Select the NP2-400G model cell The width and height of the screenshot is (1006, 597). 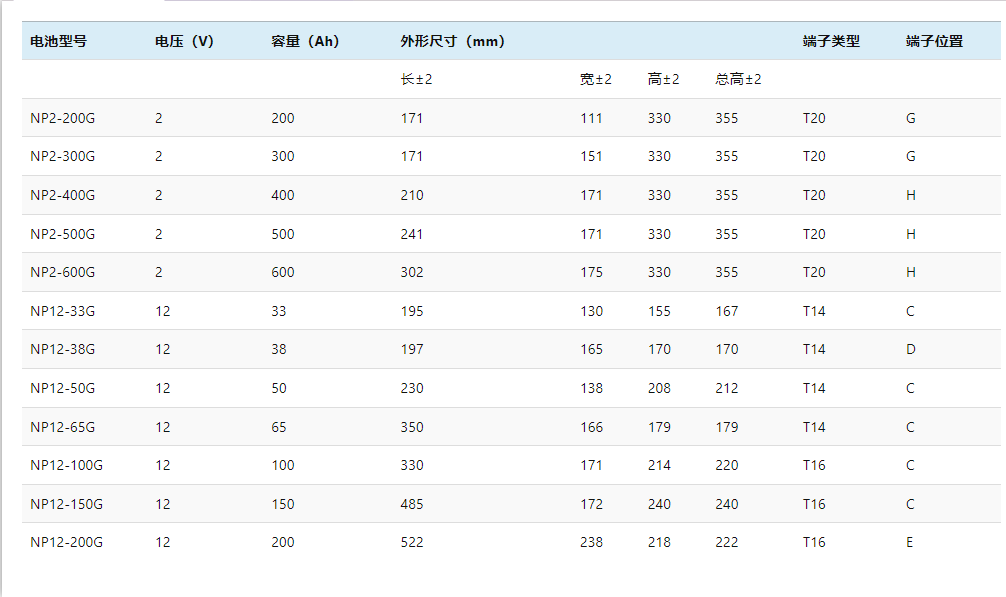[x=62, y=195]
